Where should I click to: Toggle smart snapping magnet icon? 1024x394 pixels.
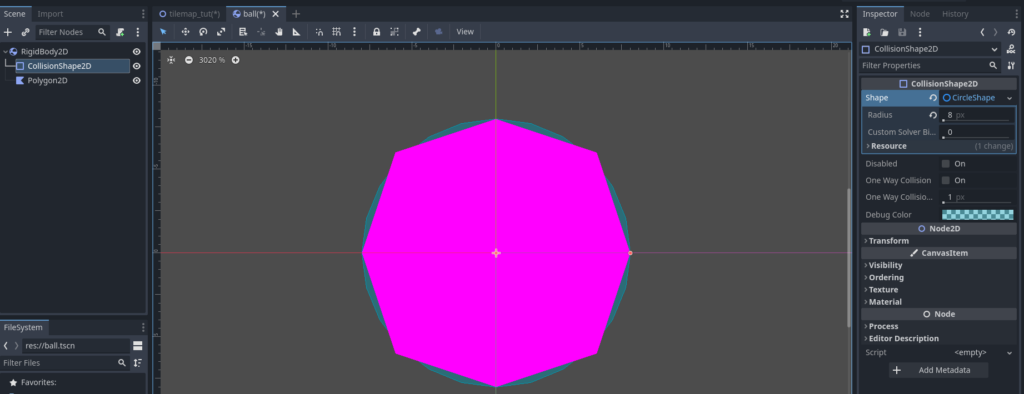point(319,31)
